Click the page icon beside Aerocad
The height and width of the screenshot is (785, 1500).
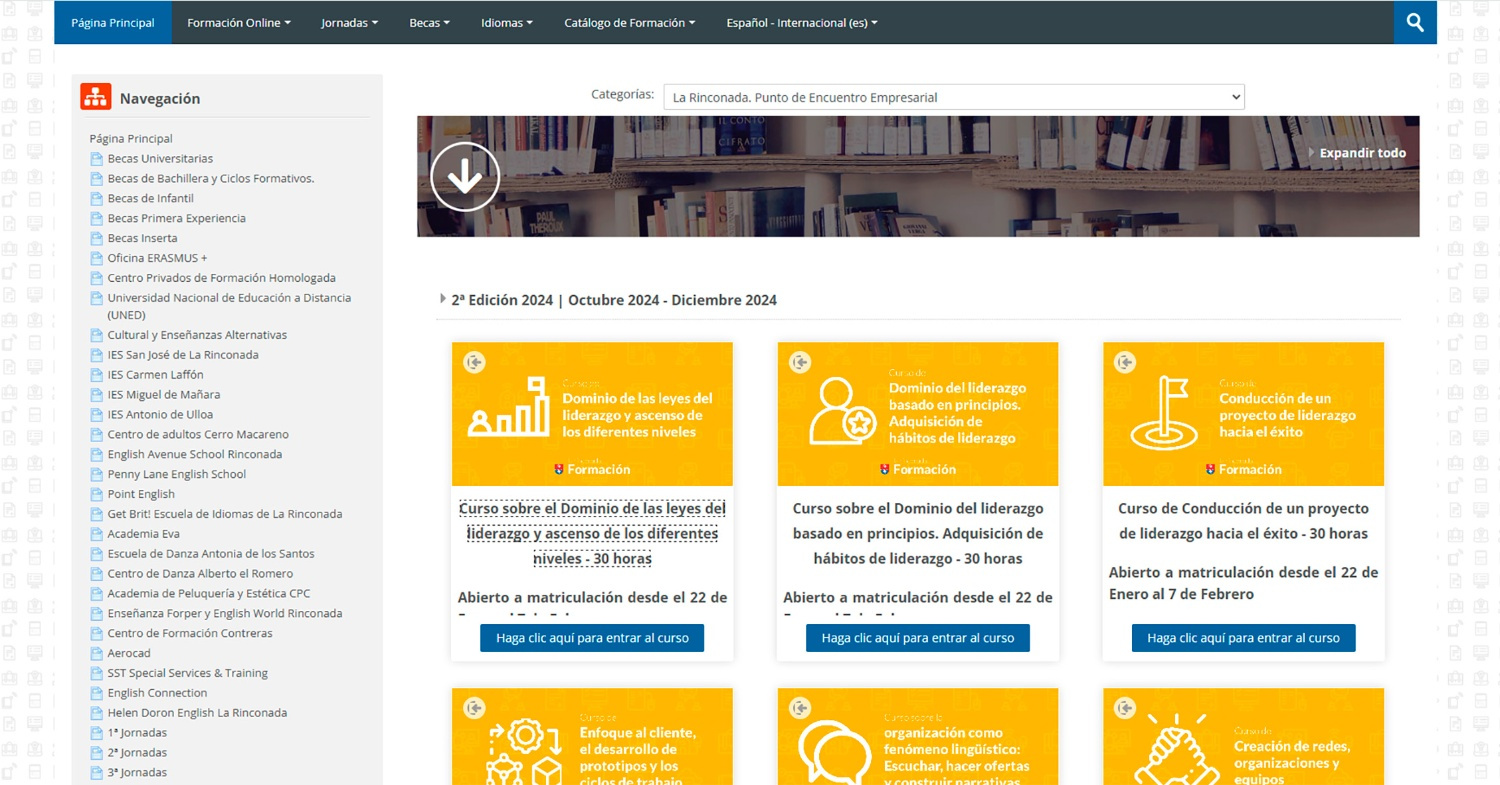coord(97,654)
